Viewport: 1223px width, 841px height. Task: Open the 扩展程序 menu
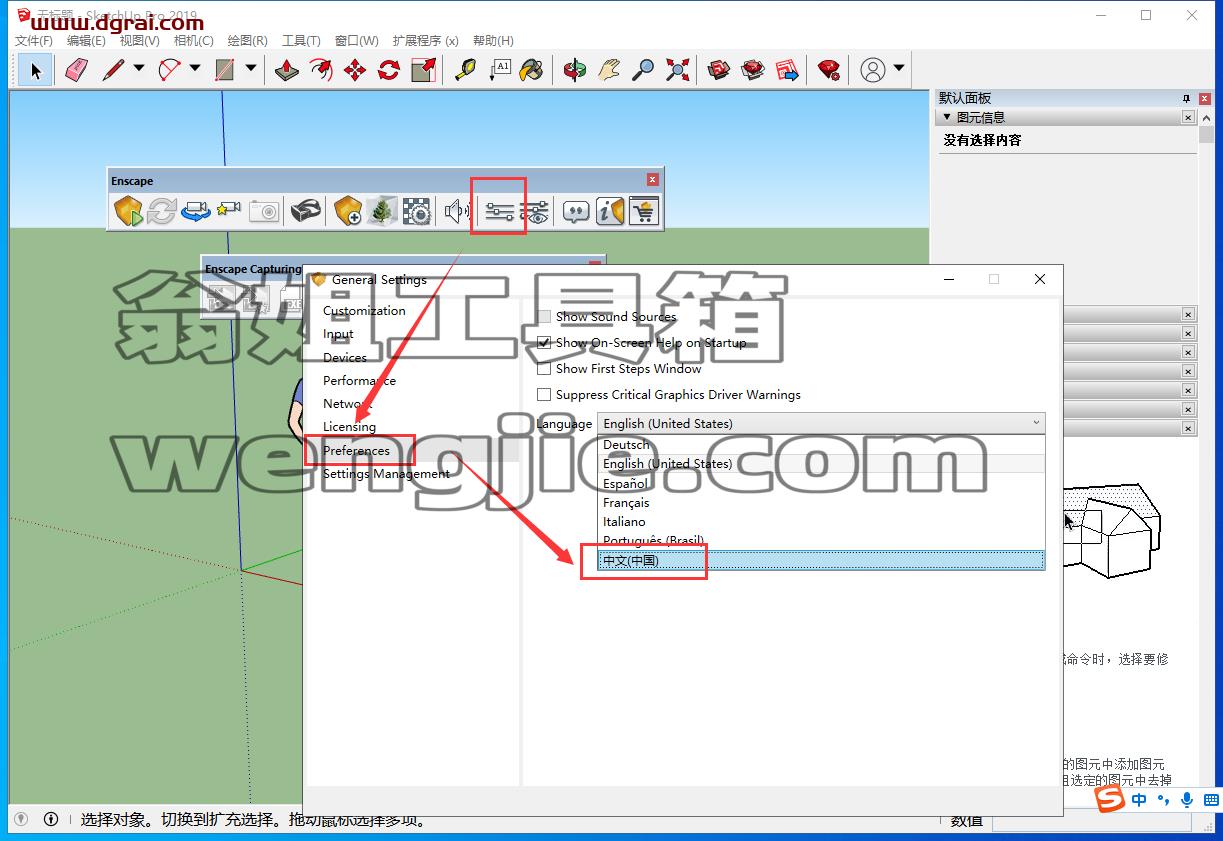[x=426, y=41]
